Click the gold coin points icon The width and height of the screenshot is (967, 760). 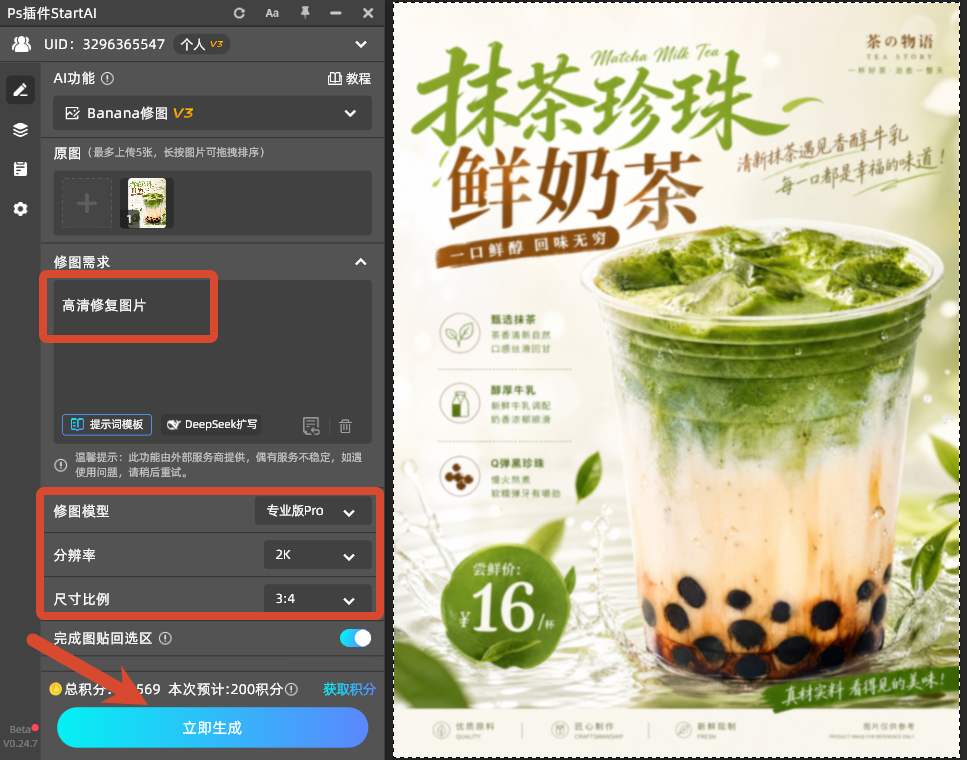(x=56, y=689)
